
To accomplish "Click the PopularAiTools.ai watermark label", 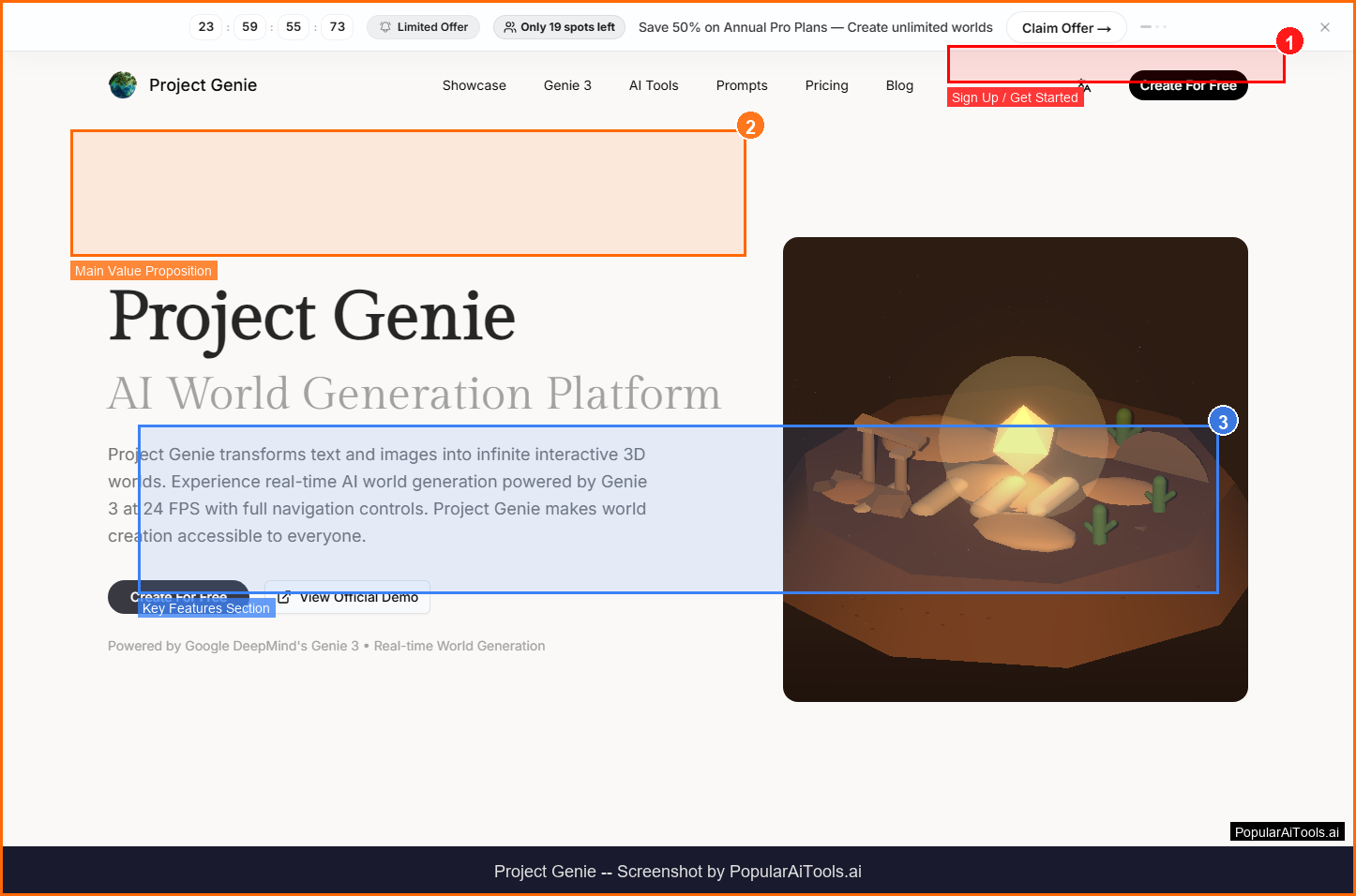I will 1287,832.
